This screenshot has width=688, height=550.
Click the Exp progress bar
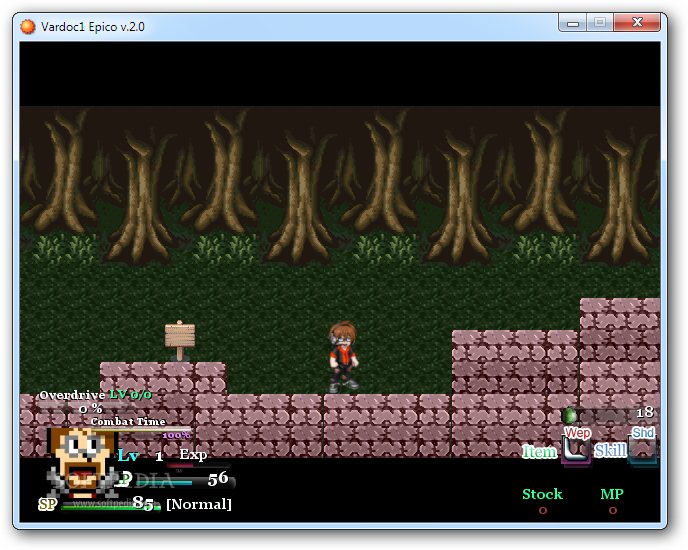(x=198, y=465)
